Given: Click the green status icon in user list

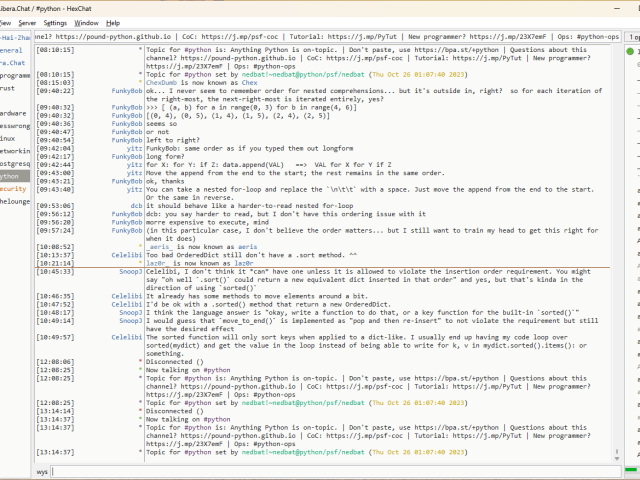Looking at the screenshot, I should [x=631, y=49].
